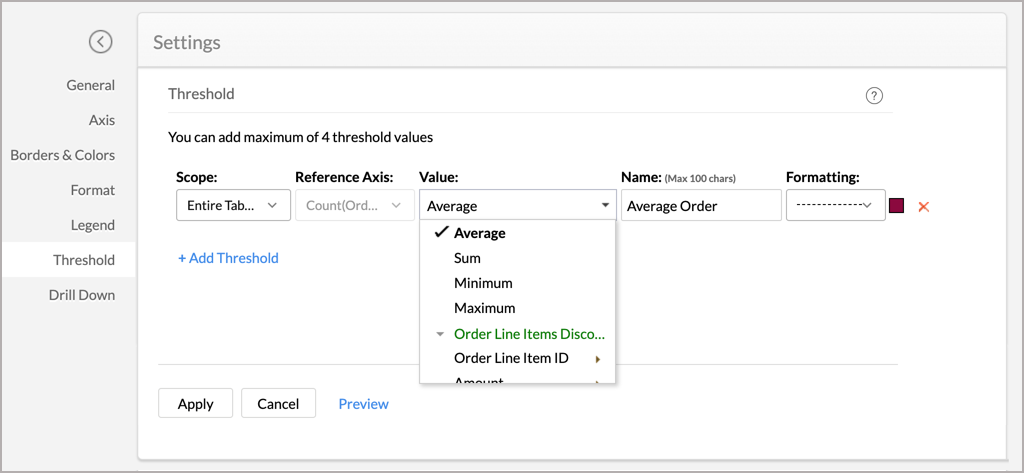Click the Name field containing Average Order
Viewport: 1024px width, 473px height.
click(700, 206)
